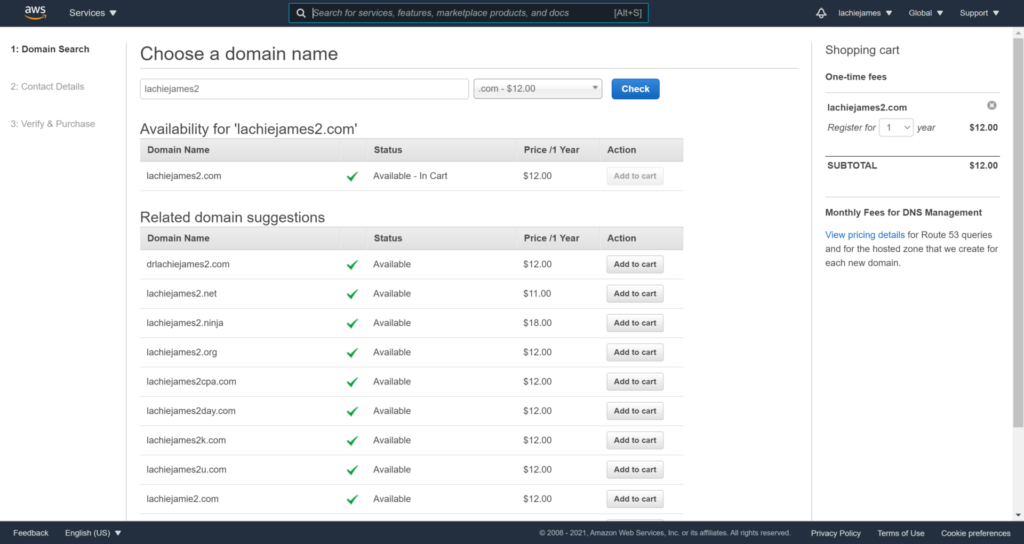Click green checkmark for lachiejamie2.com
1024x544 pixels.
352,500
